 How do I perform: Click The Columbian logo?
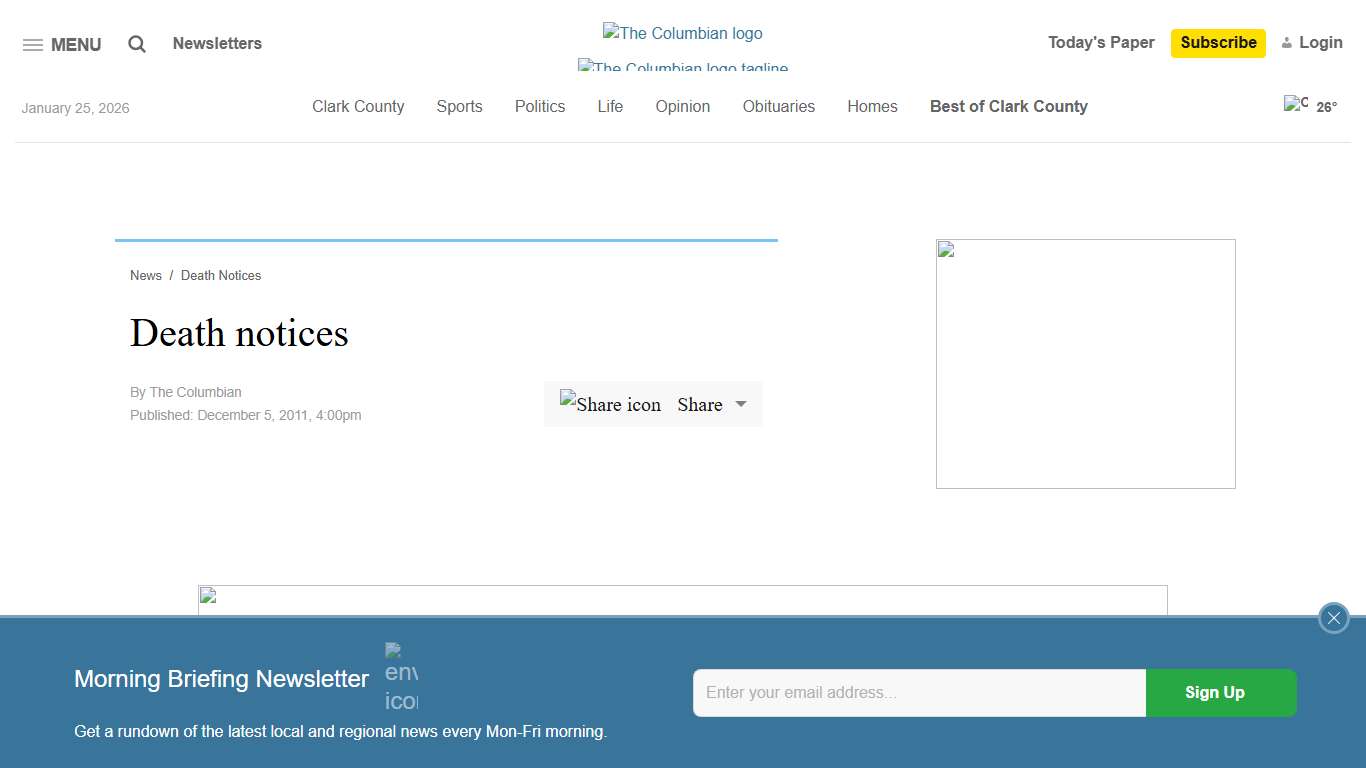click(x=682, y=33)
